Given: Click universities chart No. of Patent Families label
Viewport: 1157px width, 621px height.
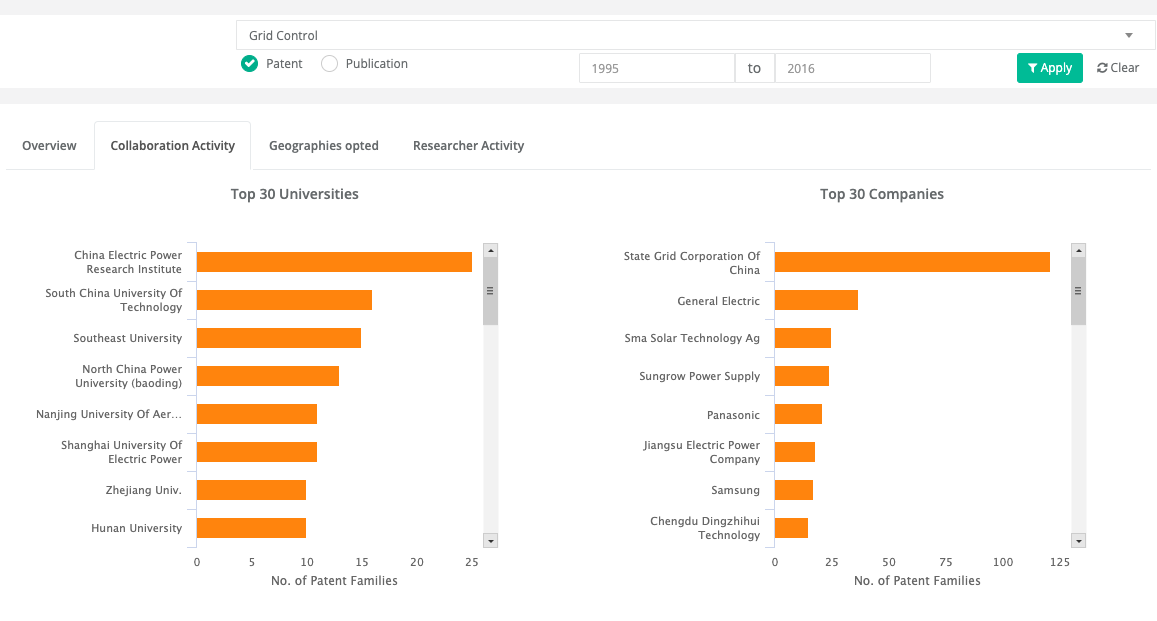Looking at the screenshot, I should [334, 580].
